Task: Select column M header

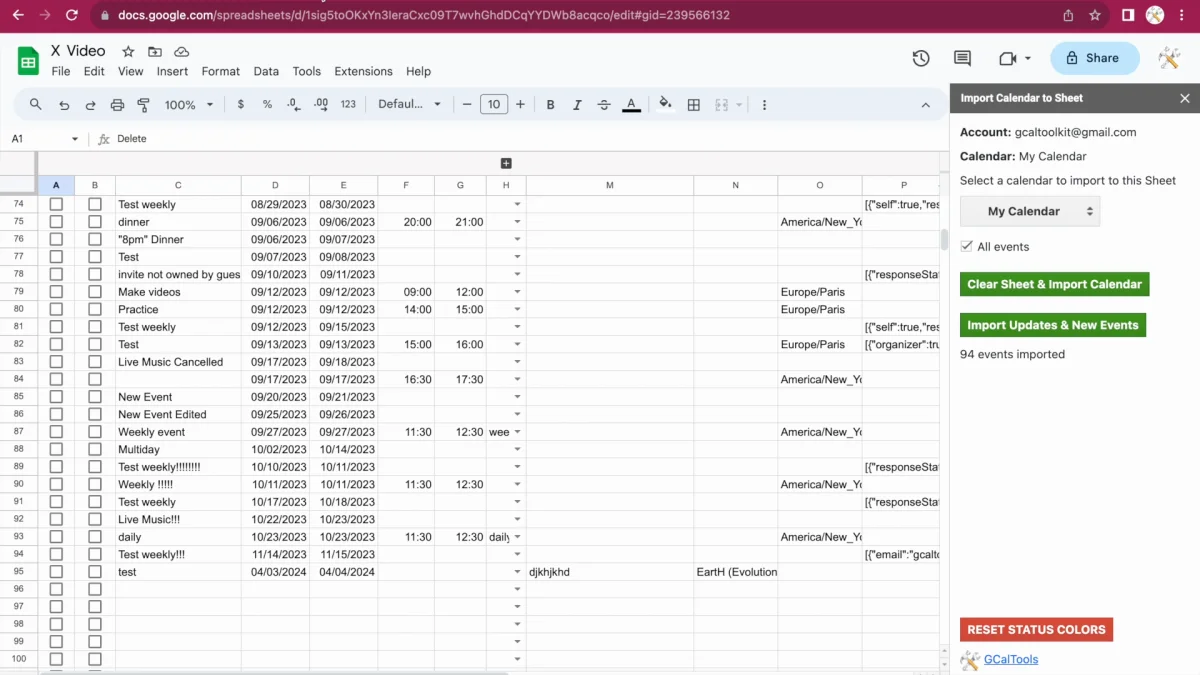Action: click(610, 185)
